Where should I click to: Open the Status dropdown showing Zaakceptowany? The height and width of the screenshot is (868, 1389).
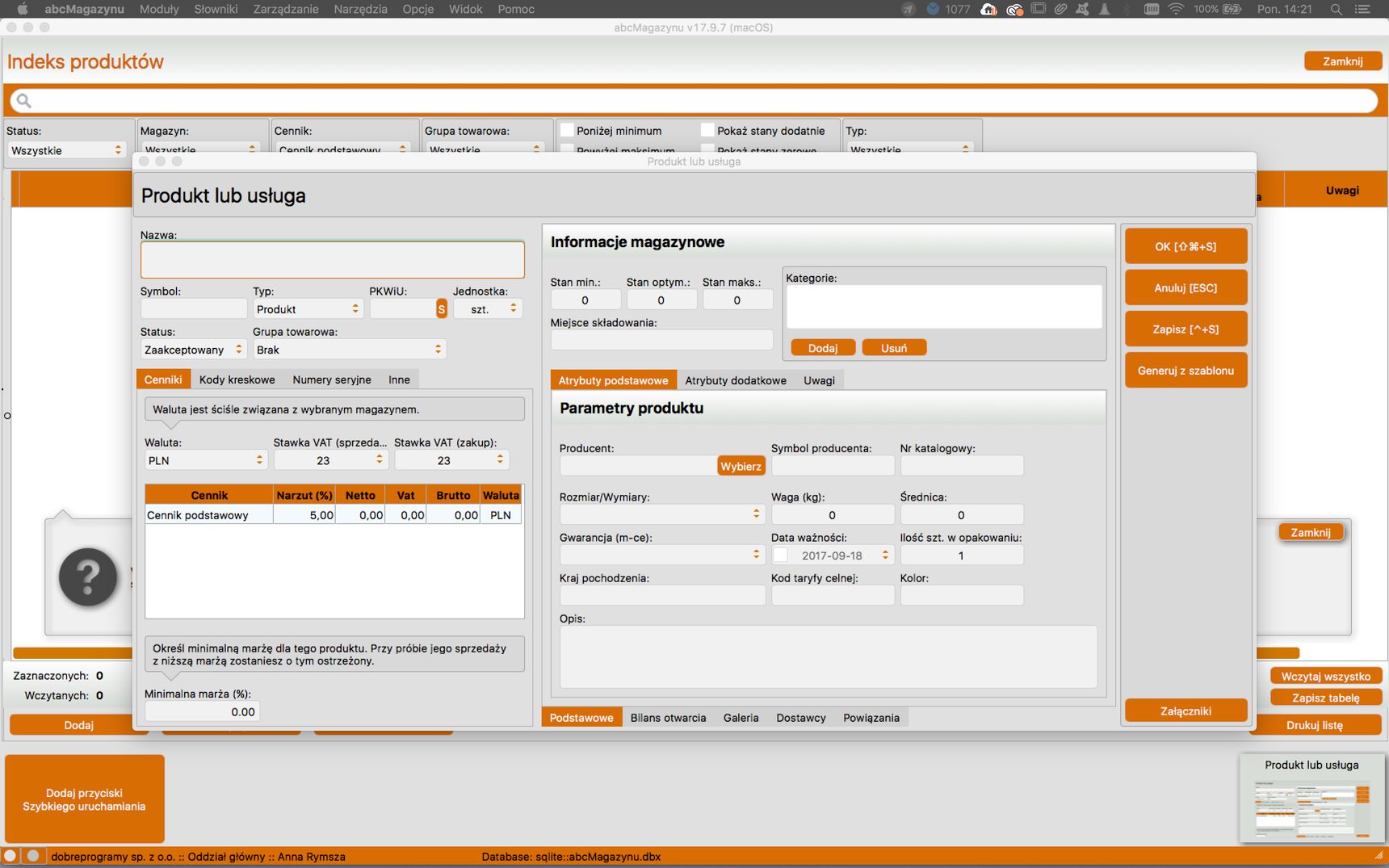tap(193, 350)
